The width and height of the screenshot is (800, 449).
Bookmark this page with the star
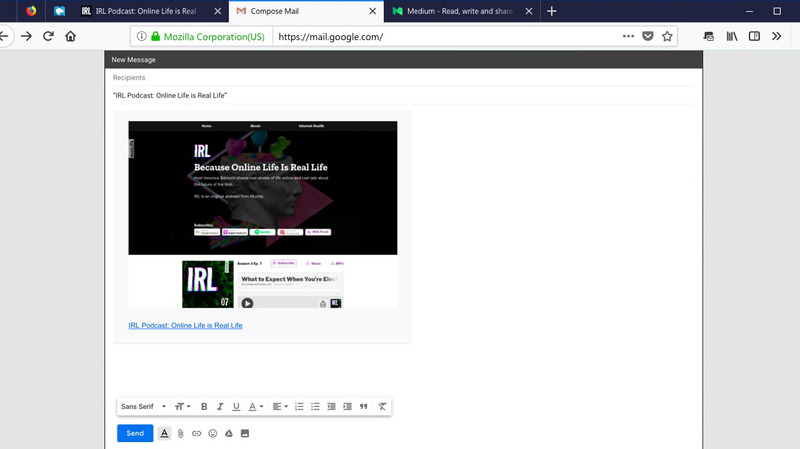tap(667, 36)
